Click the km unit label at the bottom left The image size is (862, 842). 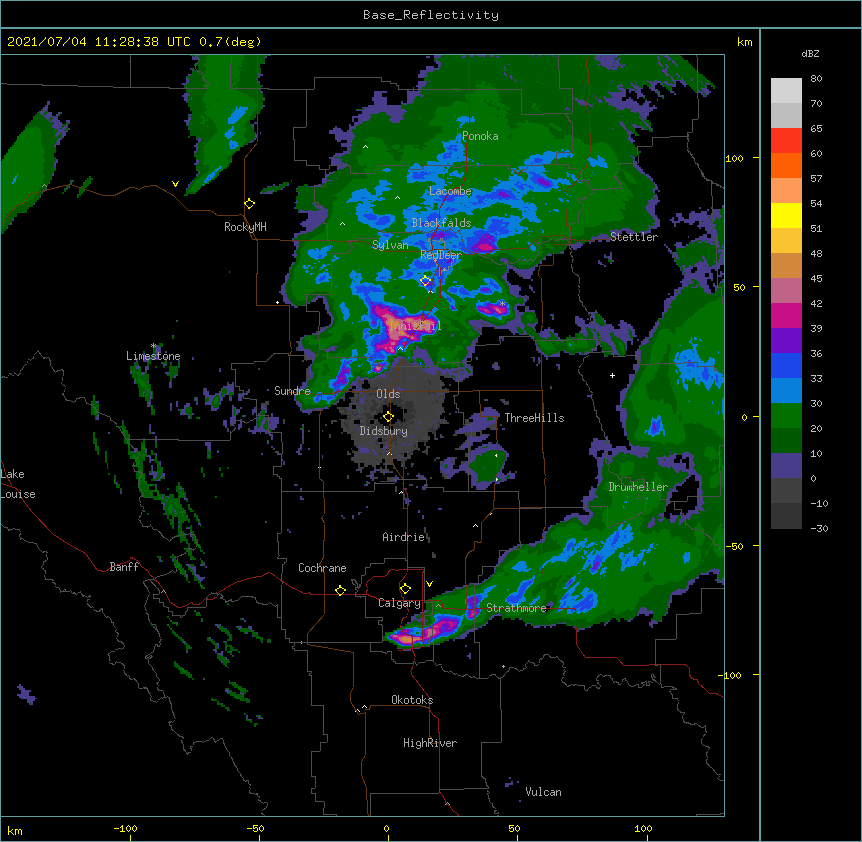[15, 831]
